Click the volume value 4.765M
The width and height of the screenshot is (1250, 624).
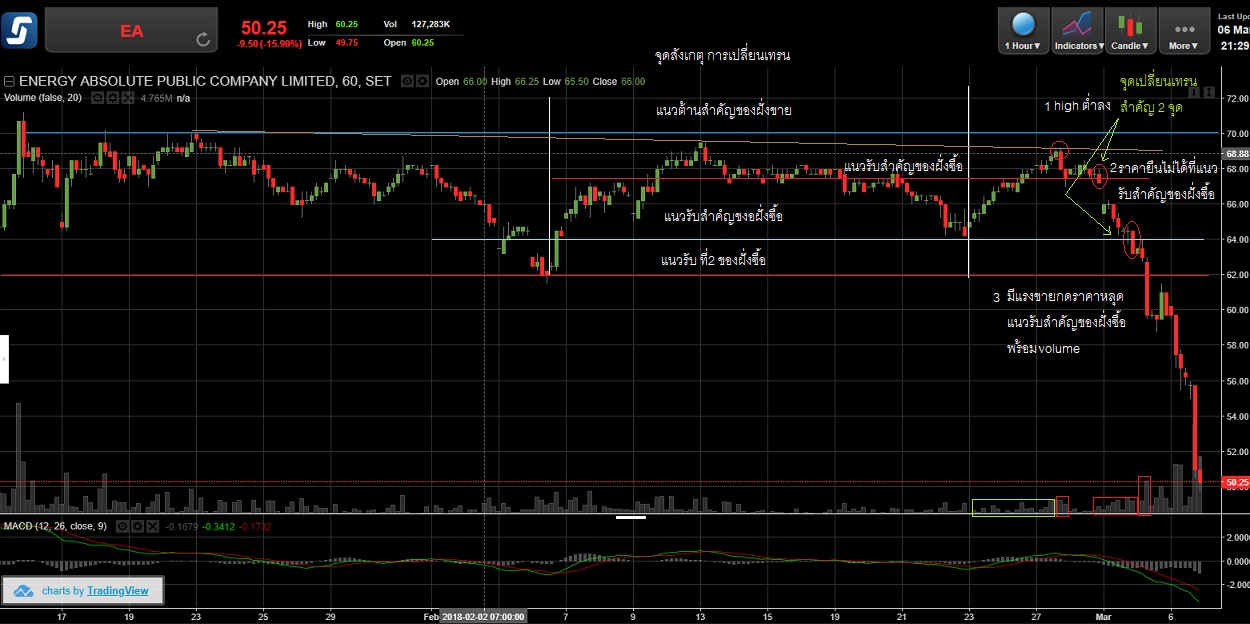157,98
